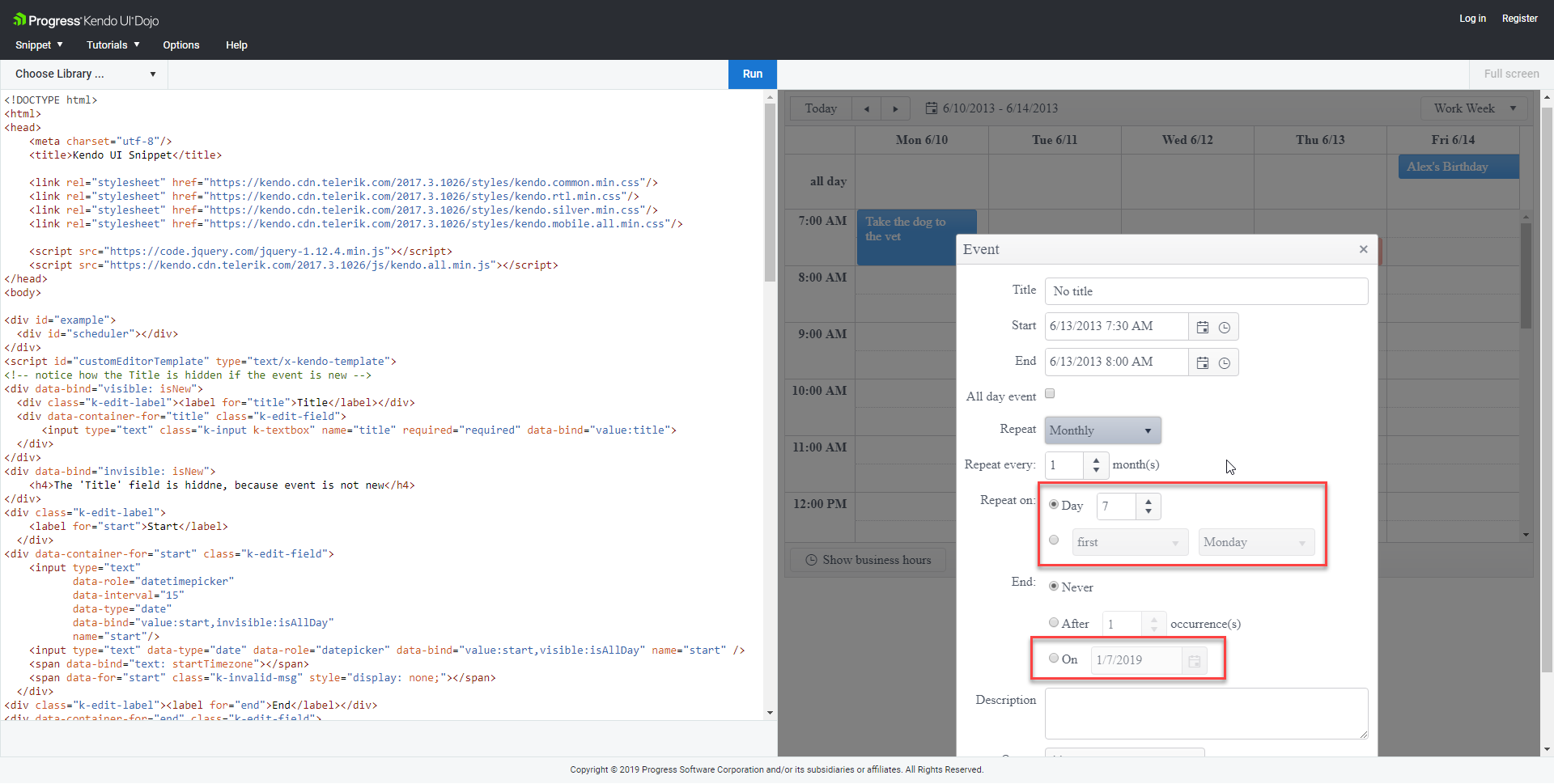The width and height of the screenshot is (1554, 784).
Task: Open the Monday weekday dropdown
Action: [x=1256, y=542]
